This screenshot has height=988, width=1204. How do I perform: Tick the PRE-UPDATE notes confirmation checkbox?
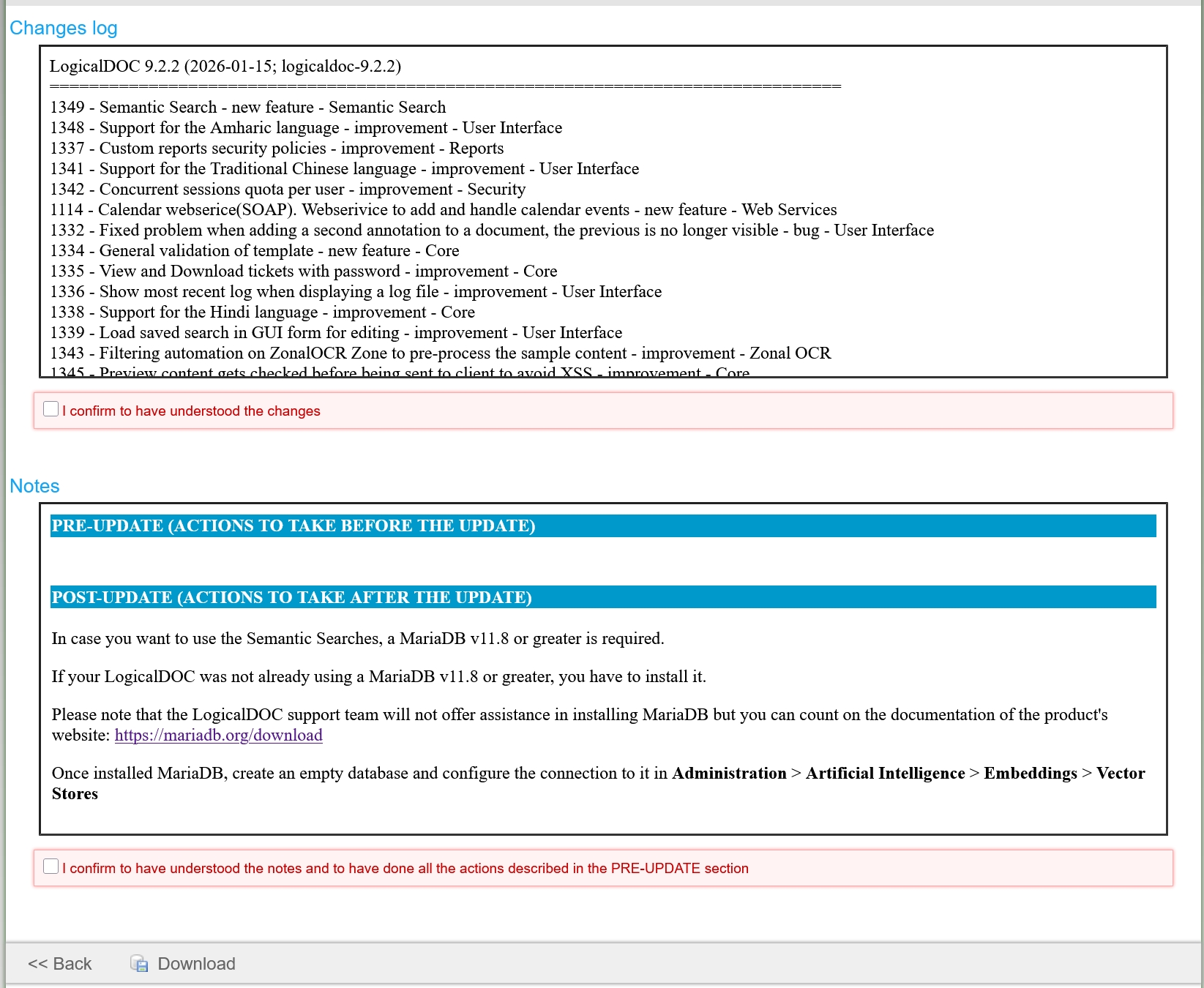click(x=51, y=867)
